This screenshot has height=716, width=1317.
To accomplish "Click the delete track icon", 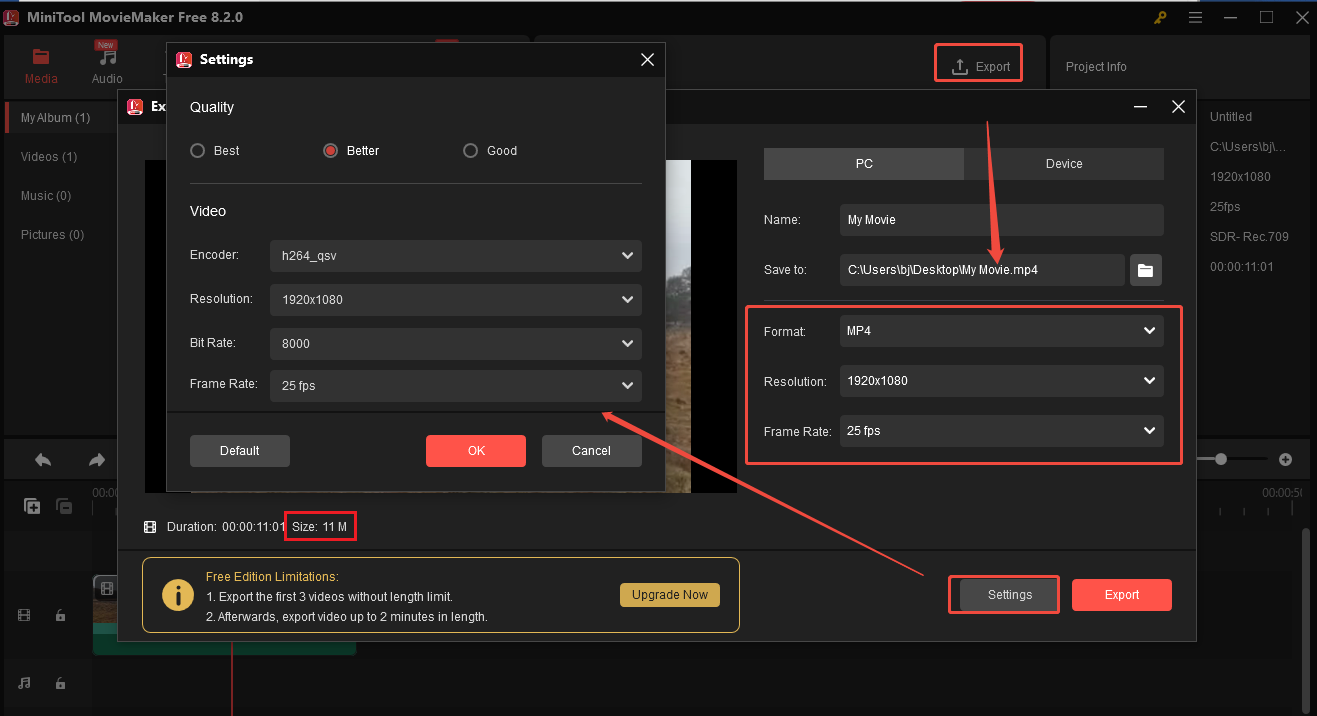I will click(x=64, y=506).
